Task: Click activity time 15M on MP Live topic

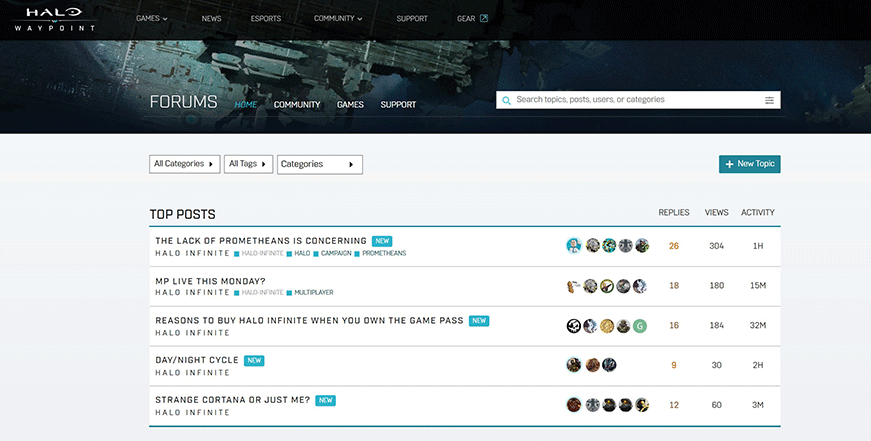Action: [758, 285]
